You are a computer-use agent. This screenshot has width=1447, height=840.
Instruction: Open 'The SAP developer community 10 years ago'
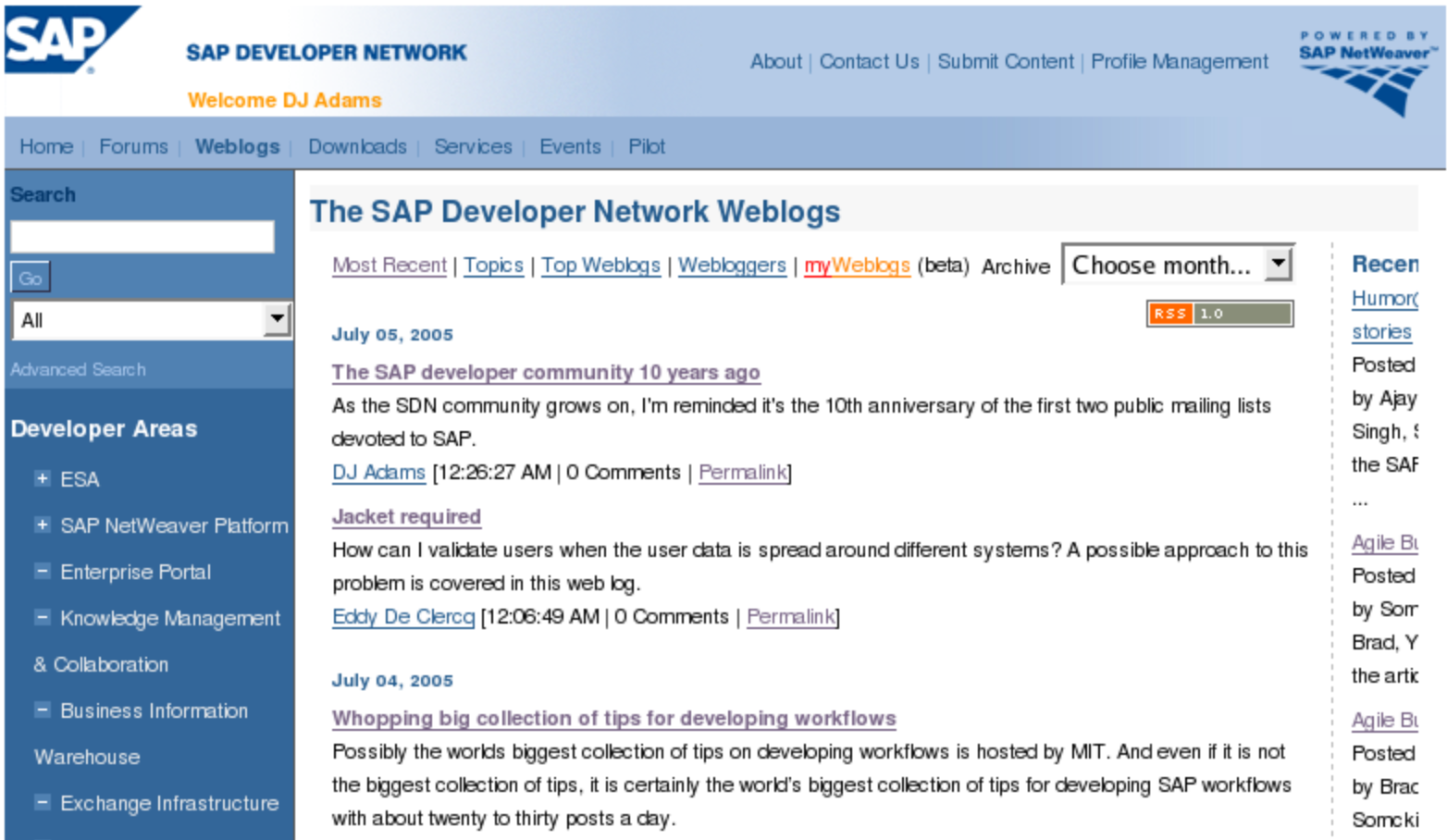[x=546, y=372]
